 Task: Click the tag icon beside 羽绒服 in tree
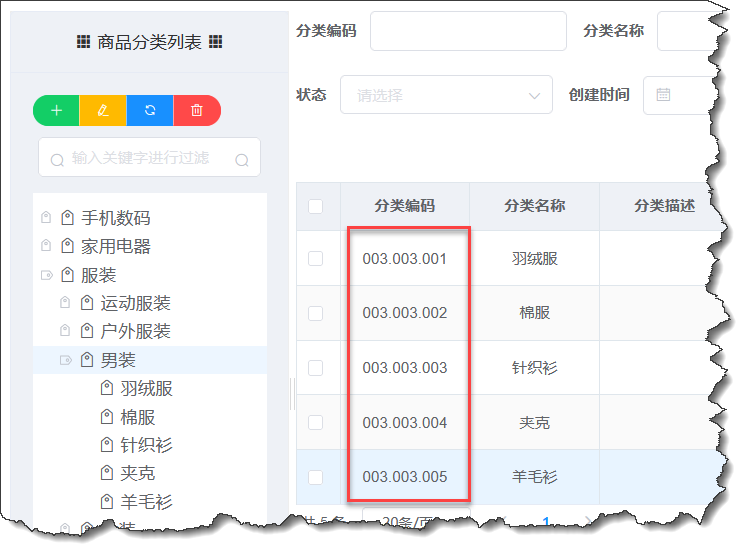pos(107,388)
